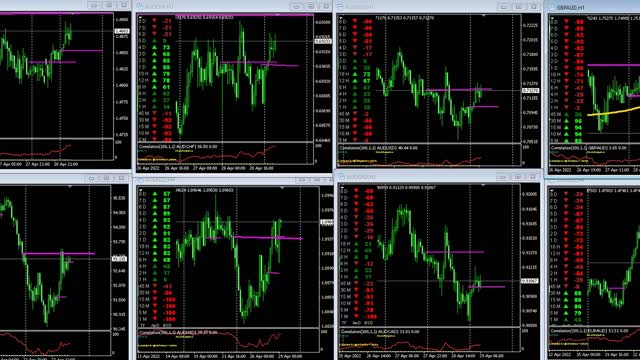
Task: Click the AUDNZD chart window icon
Action: [x=140, y=180]
